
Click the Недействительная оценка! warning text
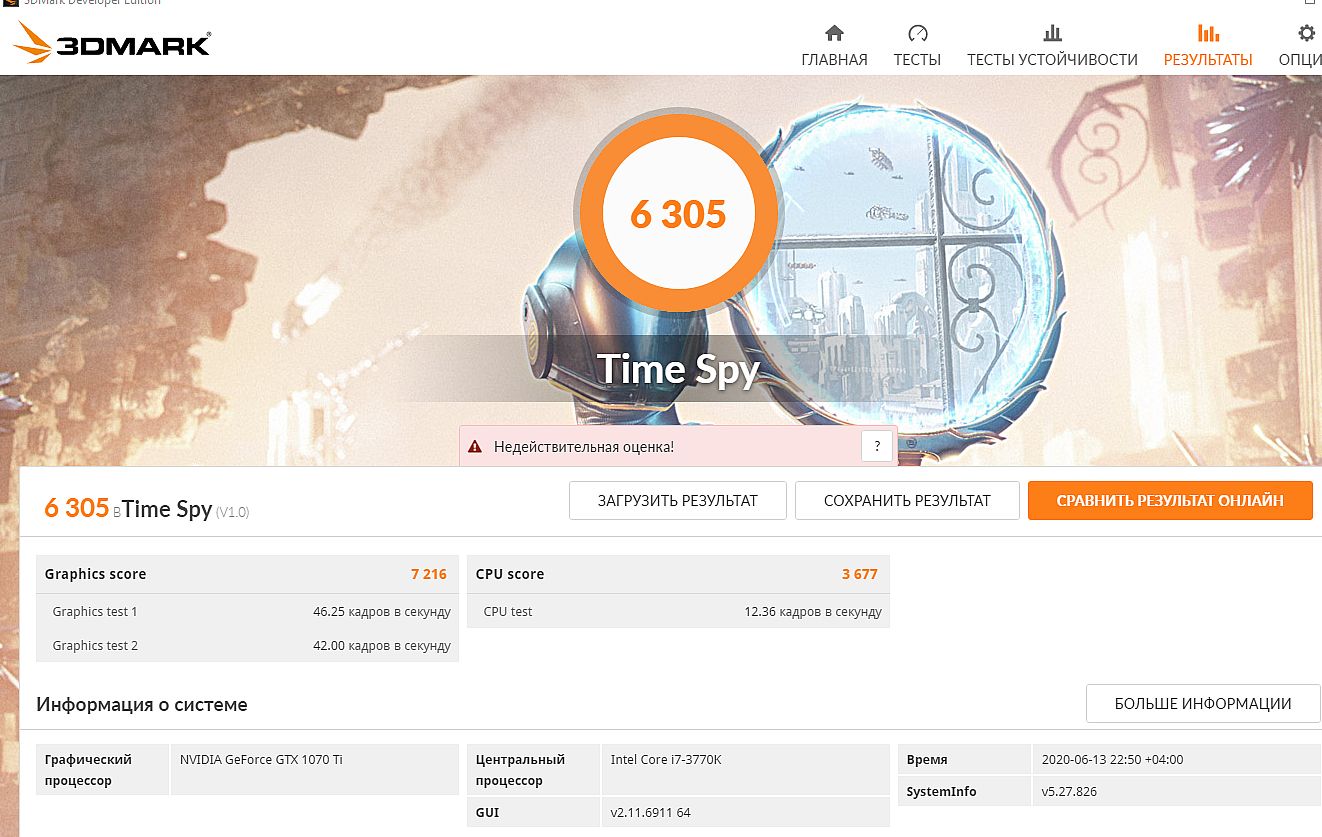(584, 447)
